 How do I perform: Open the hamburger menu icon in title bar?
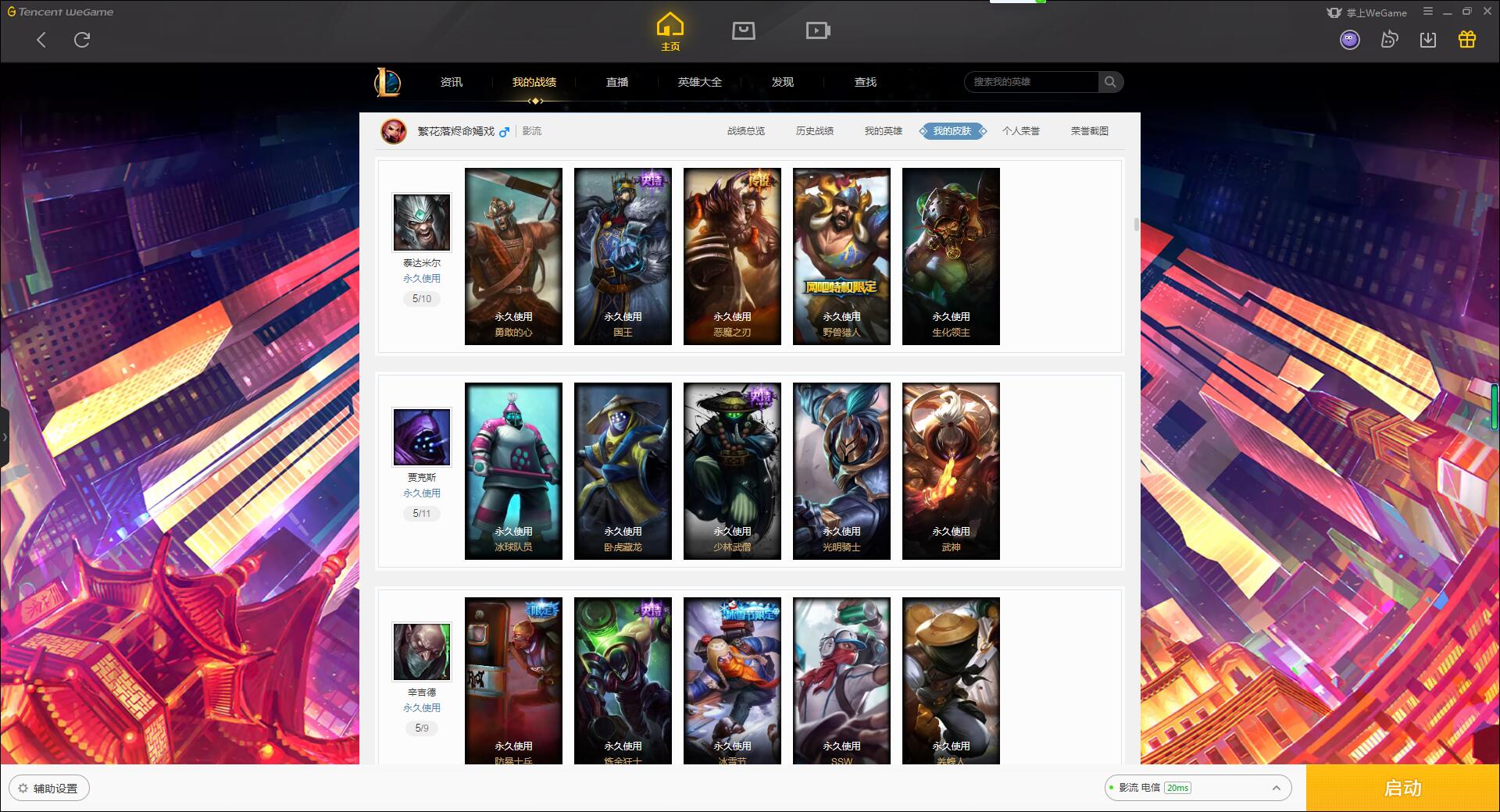pos(1428,12)
